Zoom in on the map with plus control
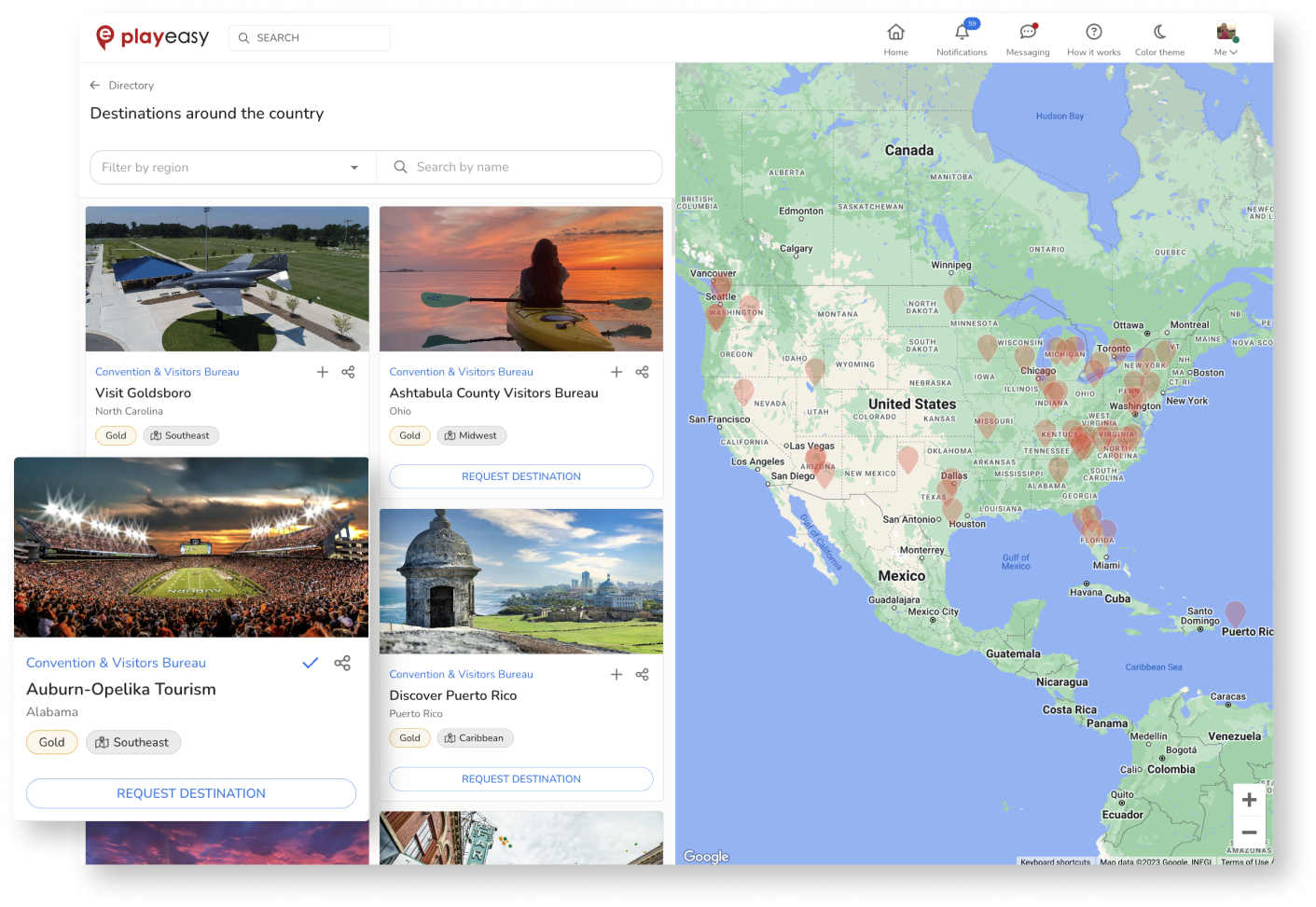1316x907 pixels. [1249, 799]
